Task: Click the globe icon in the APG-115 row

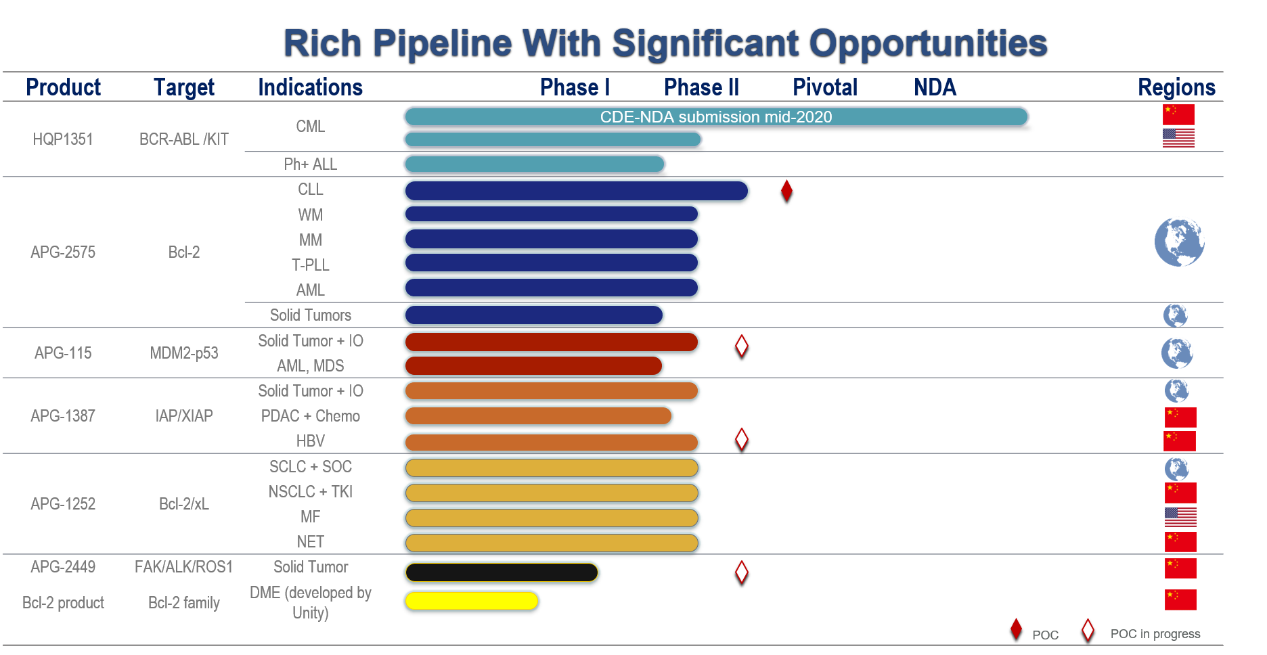Action: point(1176,353)
